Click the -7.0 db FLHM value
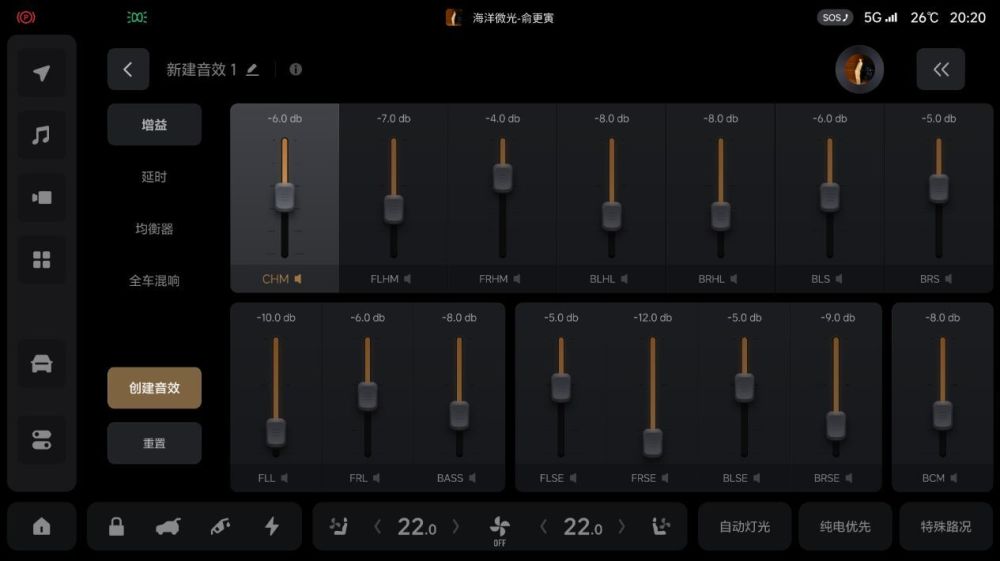1000x561 pixels. point(393,119)
